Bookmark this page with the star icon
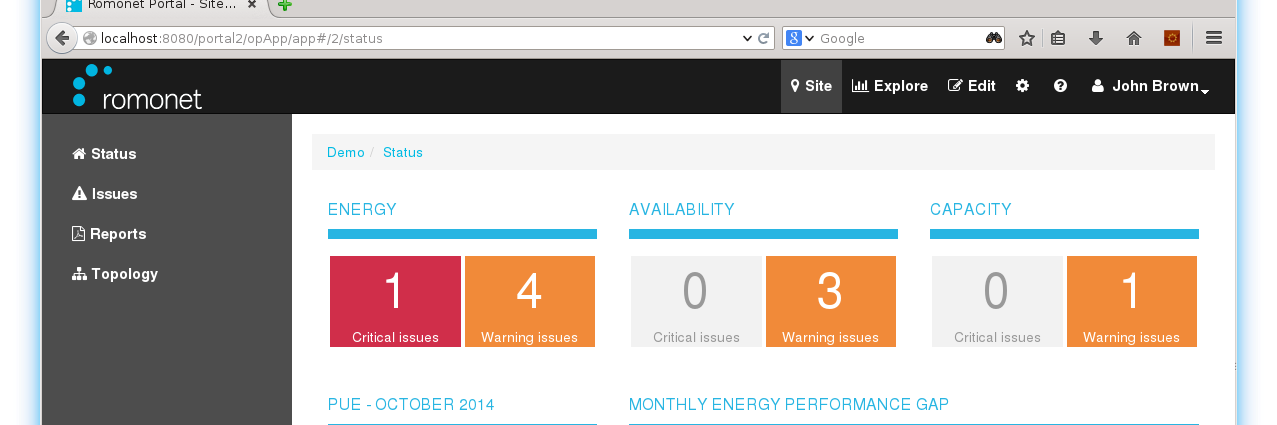 (1026, 38)
